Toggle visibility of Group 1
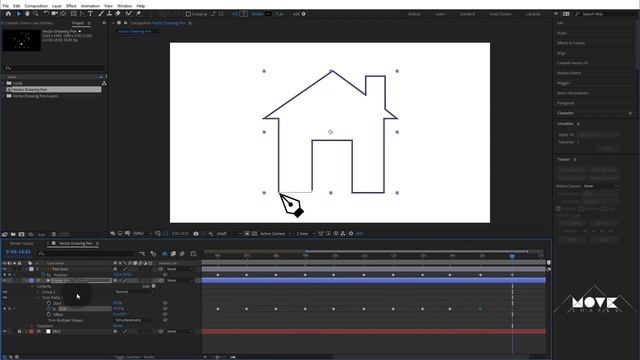Image resolution: width=640 pixels, height=360 pixels. click(x=4, y=292)
